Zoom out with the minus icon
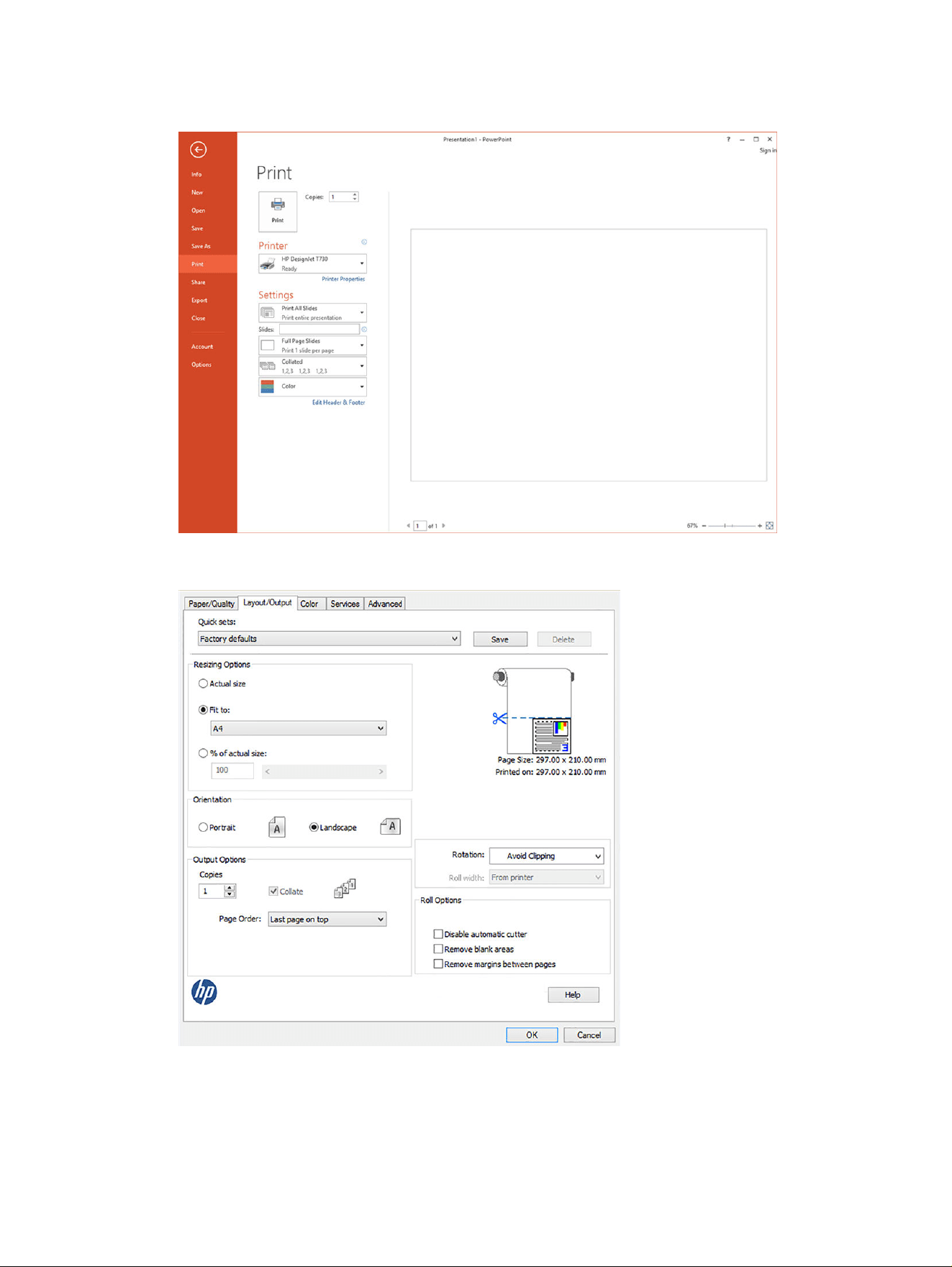Viewport: 952px width, 1267px height. 704,526
